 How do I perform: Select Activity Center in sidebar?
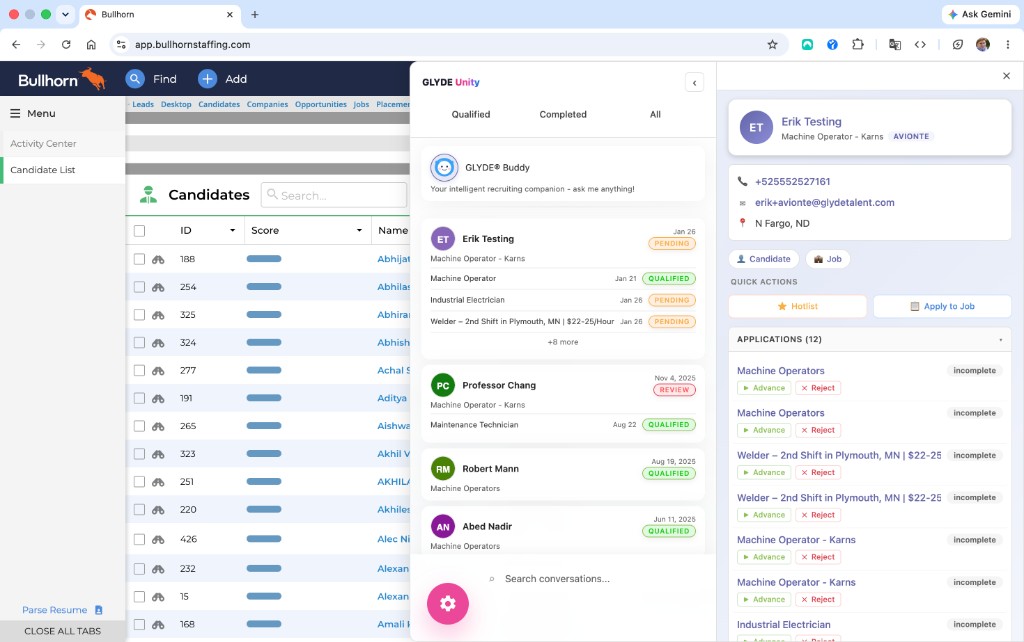63,144
